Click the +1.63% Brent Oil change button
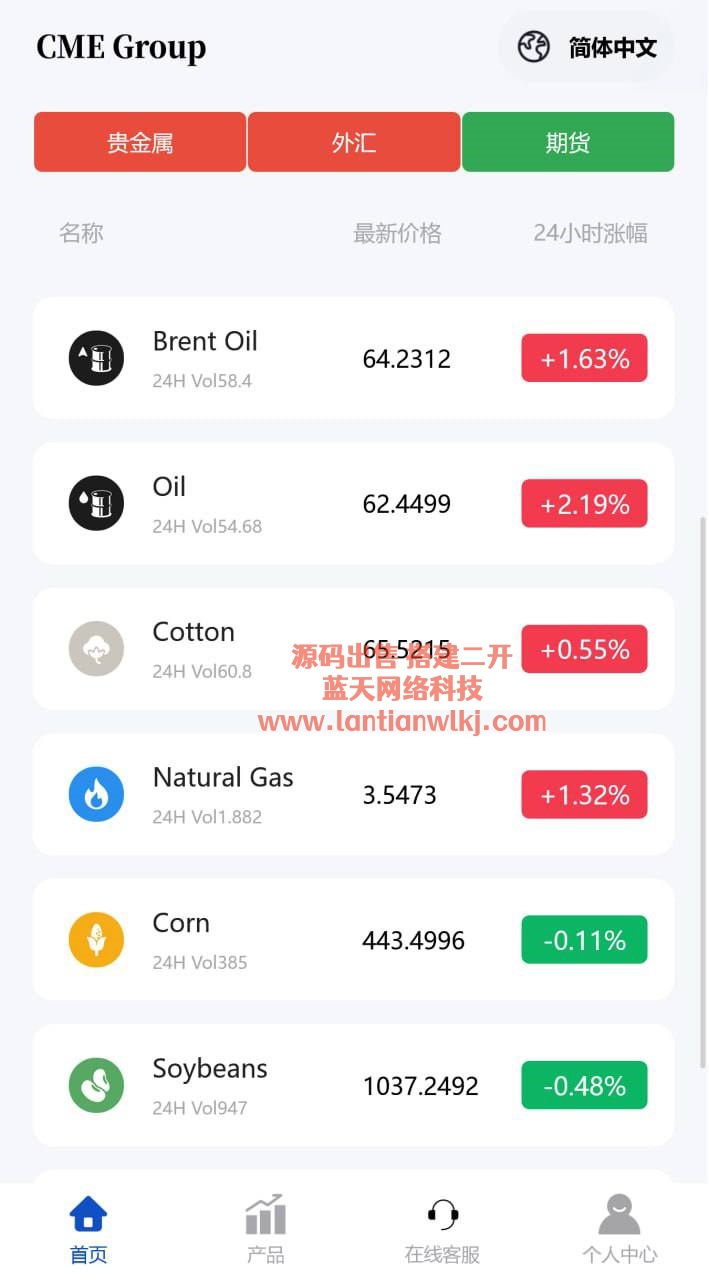709x1280 pixels. click(x=584, y=358)
